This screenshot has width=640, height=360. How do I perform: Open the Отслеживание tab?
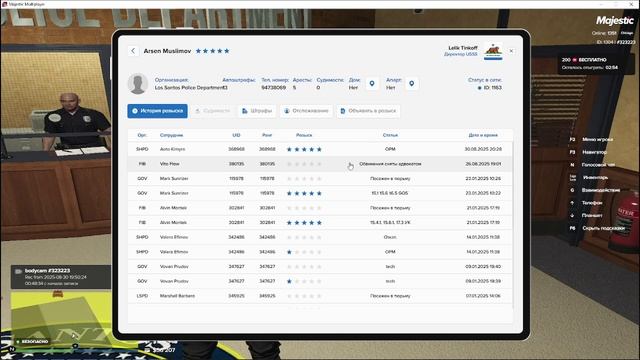pos(306,111)
